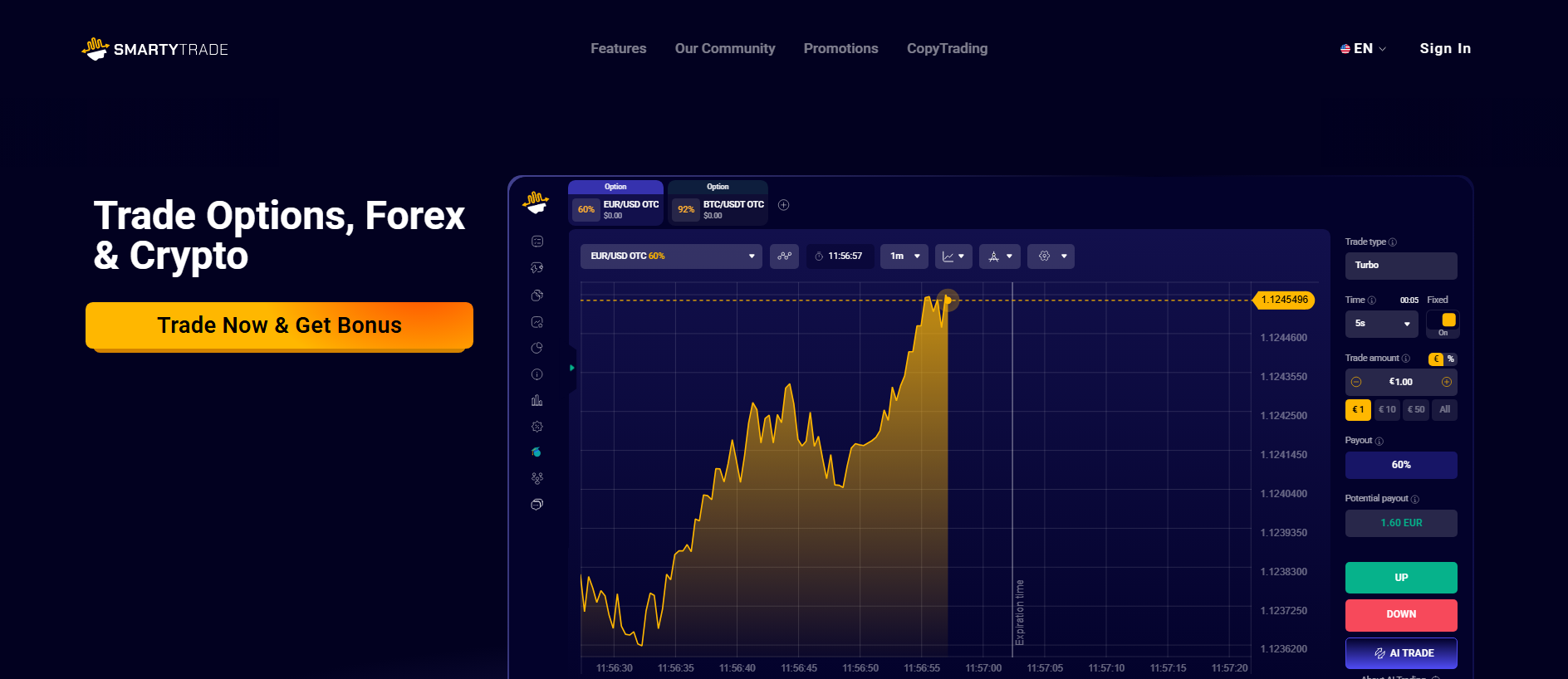Screen dimensions: 1568x679
Task: Select the €1 quick amount
Action: 1358,410
